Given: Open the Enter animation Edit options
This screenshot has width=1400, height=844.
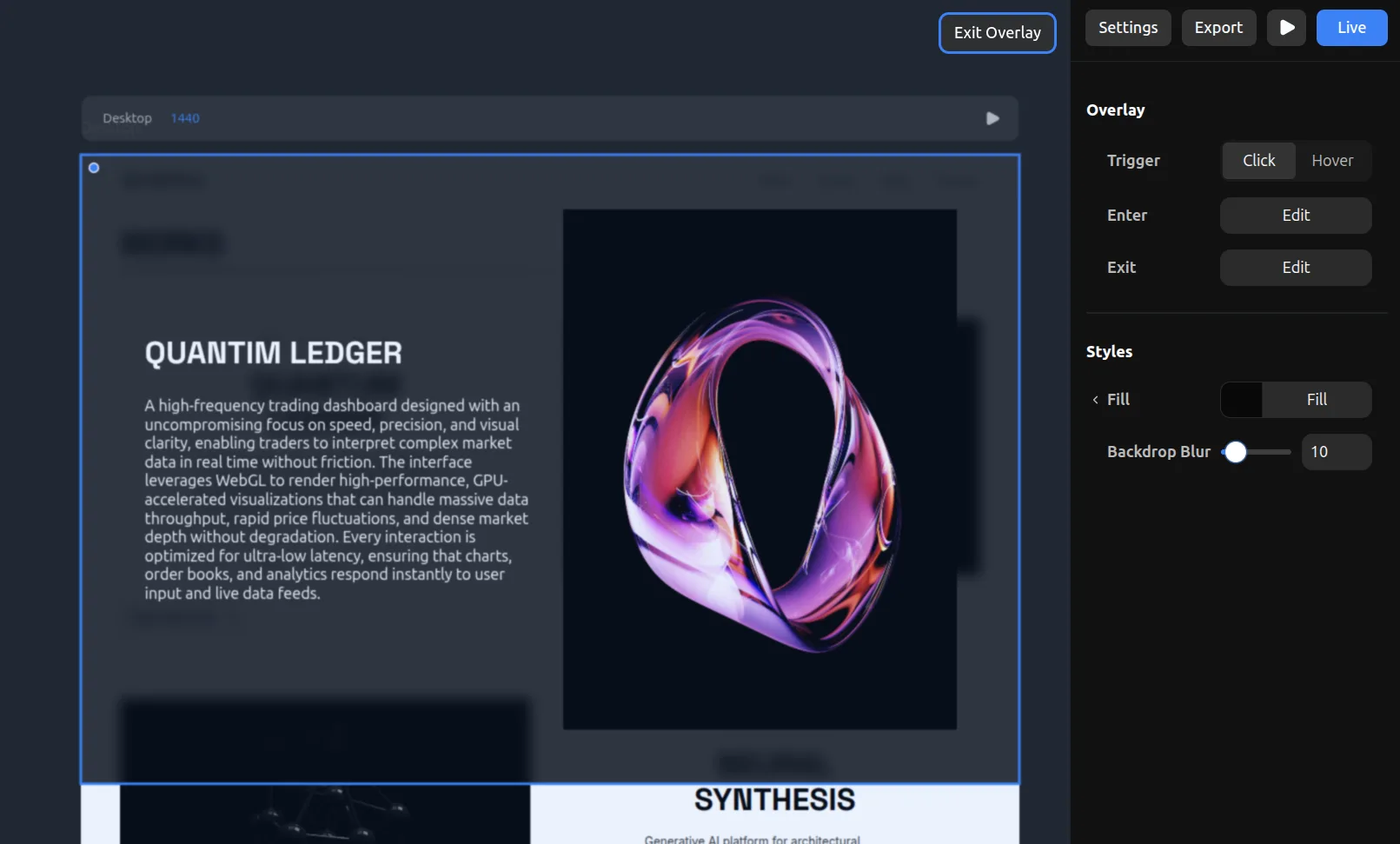Looking at the screenshot, I should tap(1295, 216).
